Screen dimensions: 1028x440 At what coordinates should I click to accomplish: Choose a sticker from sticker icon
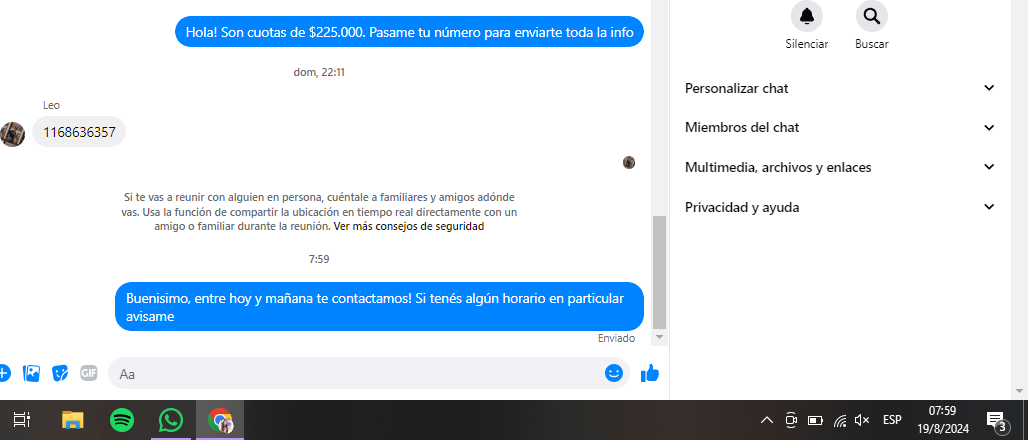click(x=60, y=373)
